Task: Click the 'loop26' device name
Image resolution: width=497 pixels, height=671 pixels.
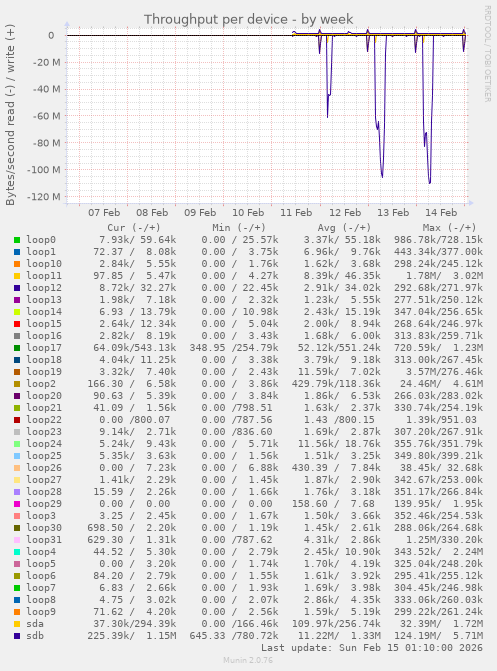Action: click(x=44, y=468)
